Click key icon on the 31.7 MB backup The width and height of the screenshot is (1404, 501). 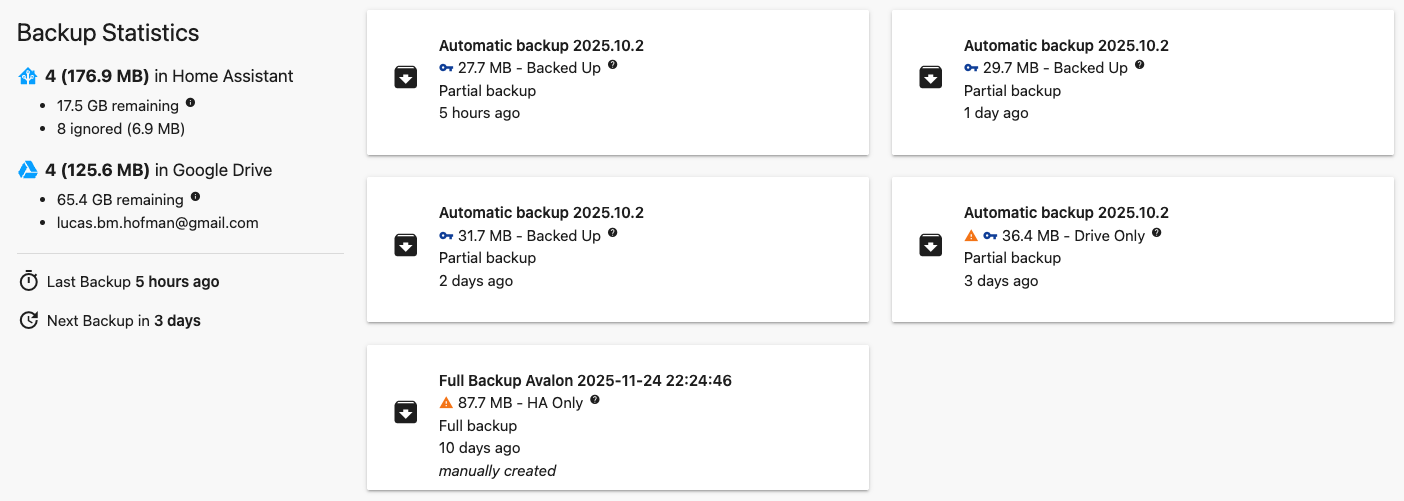[x=446, y=236]
